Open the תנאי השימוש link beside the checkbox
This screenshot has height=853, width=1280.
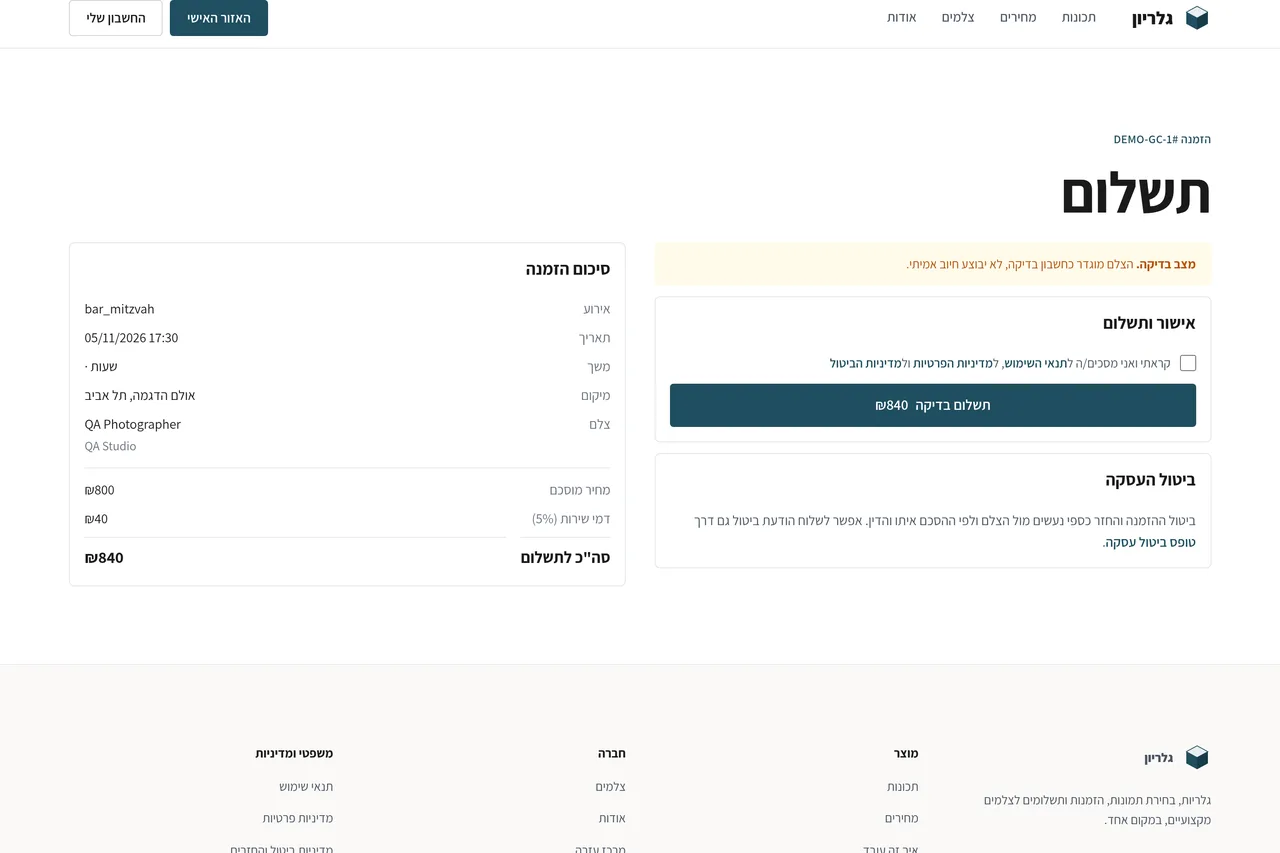(1034, 363)
